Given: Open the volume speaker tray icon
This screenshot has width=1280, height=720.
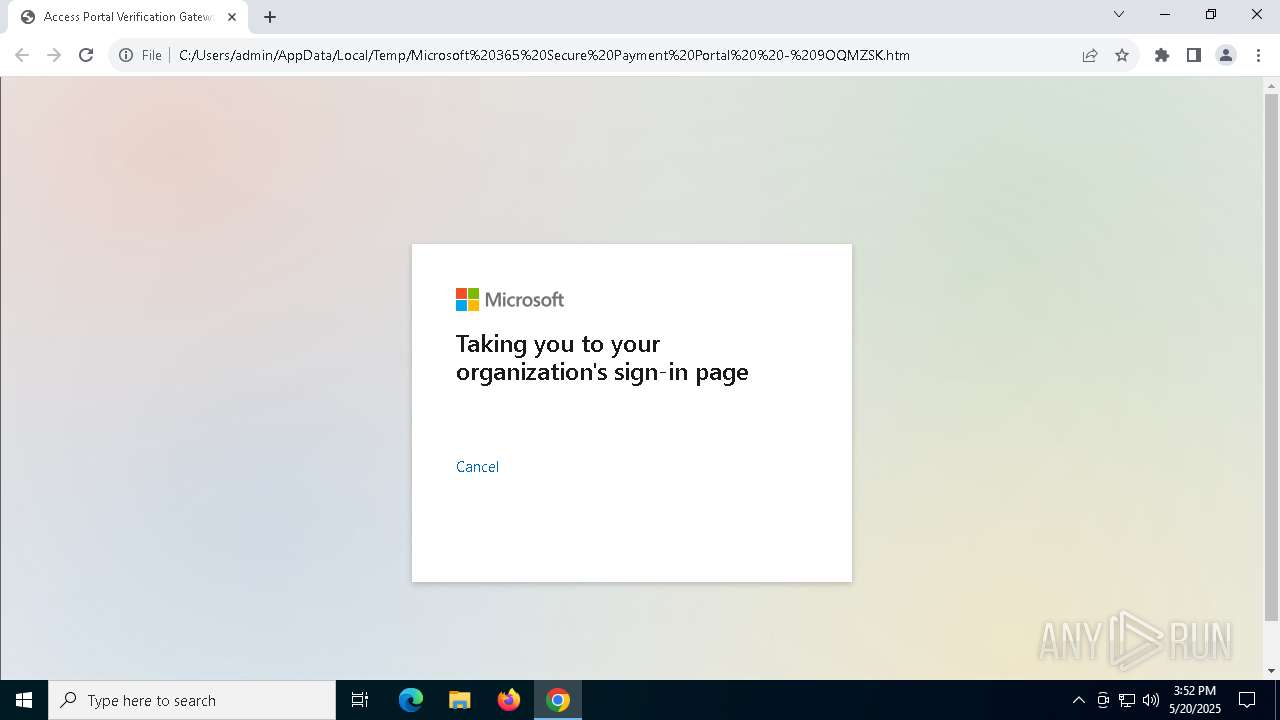Looking at the screenshot, I should [x=1151, y=700].
